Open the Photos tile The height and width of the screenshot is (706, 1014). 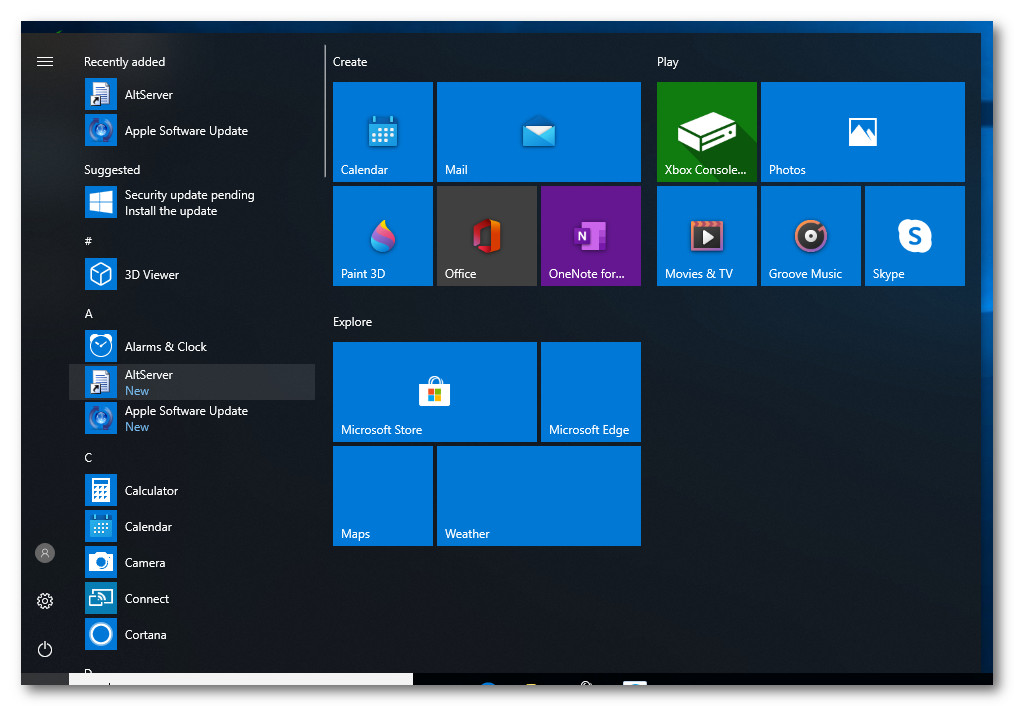[862, 132]
